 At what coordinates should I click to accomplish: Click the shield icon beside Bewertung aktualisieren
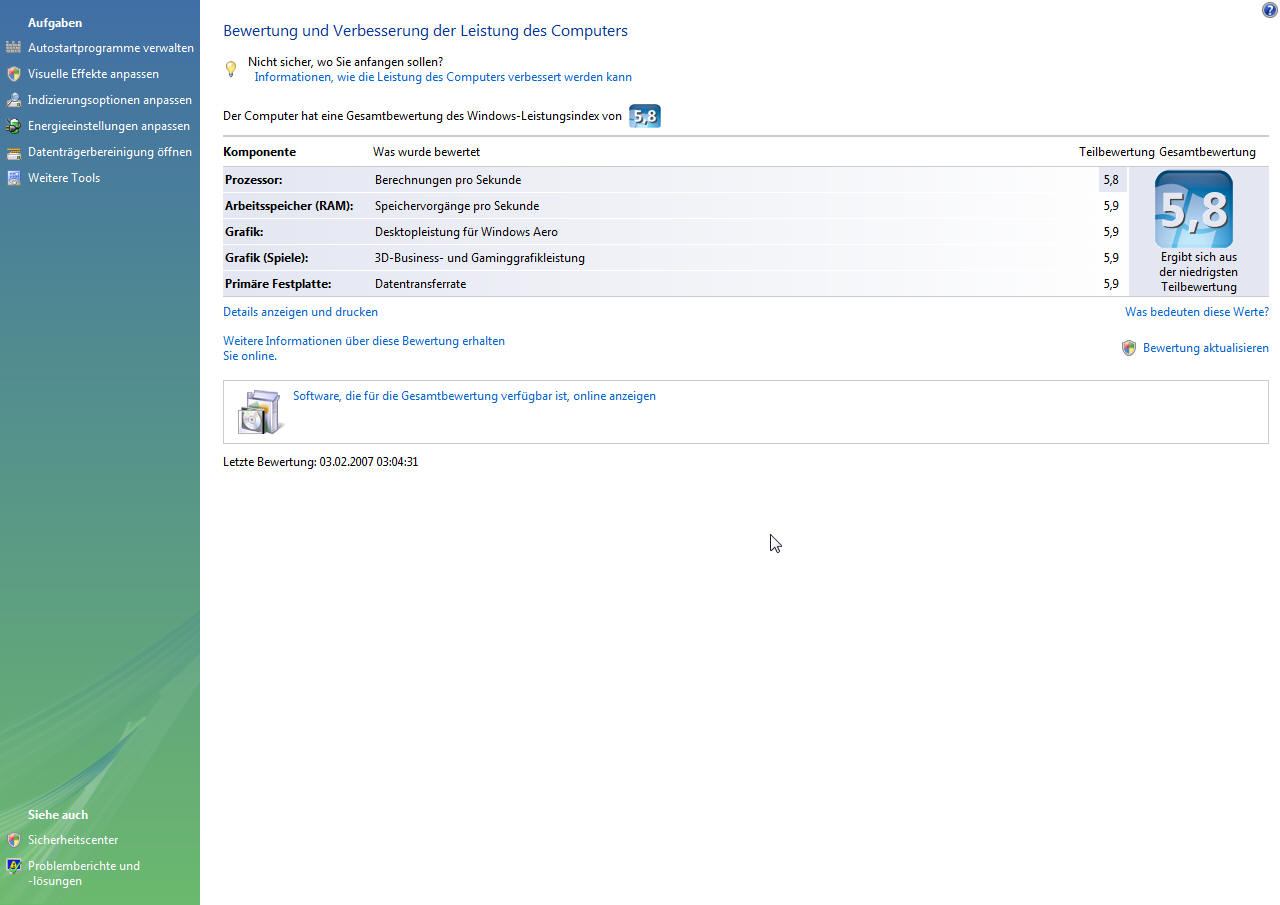pyautogui.click(x=1129, y=348)
